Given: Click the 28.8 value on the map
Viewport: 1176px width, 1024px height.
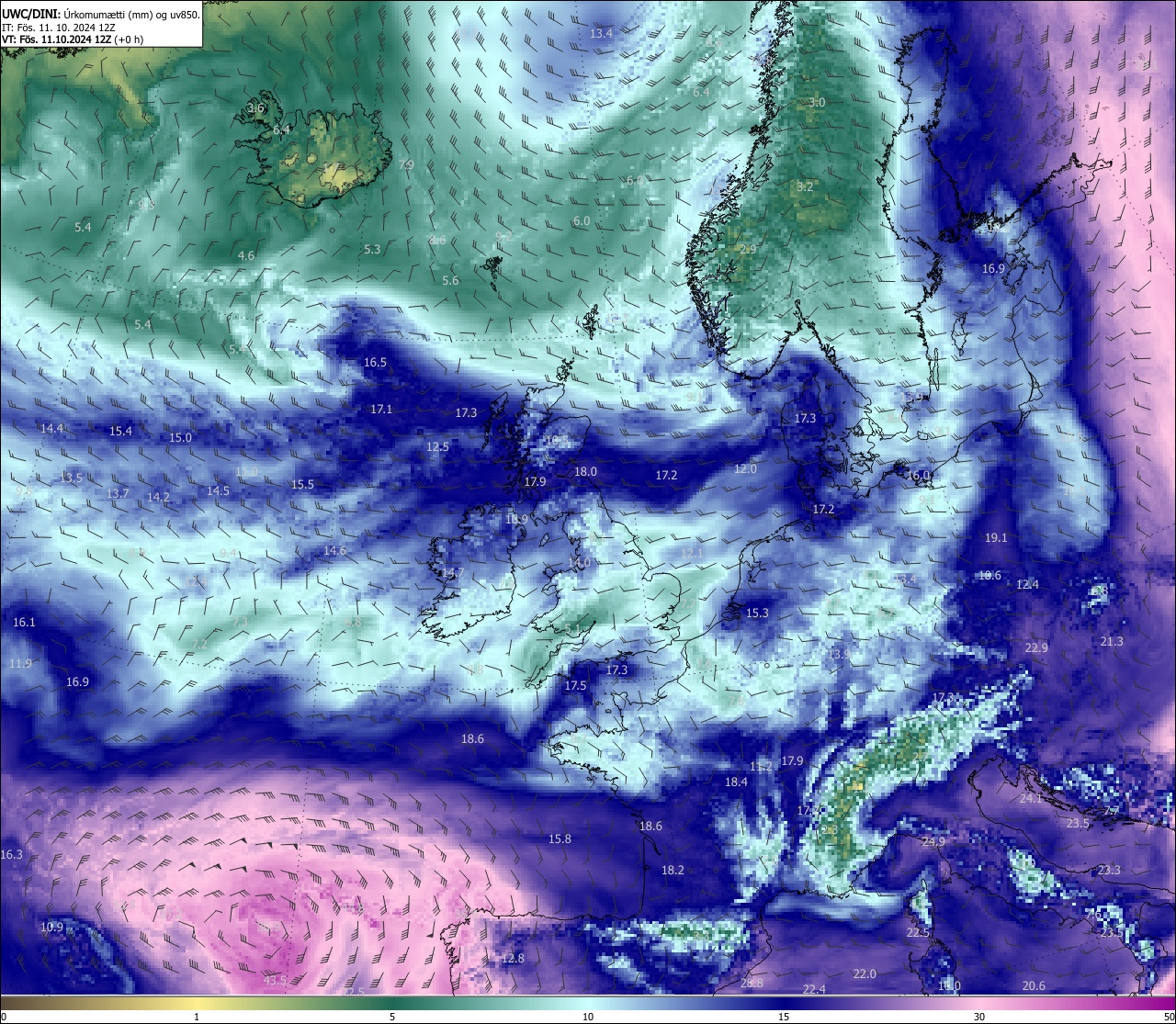Looking at the screenshot, I should pyautogui.click(x=752, y=983).
